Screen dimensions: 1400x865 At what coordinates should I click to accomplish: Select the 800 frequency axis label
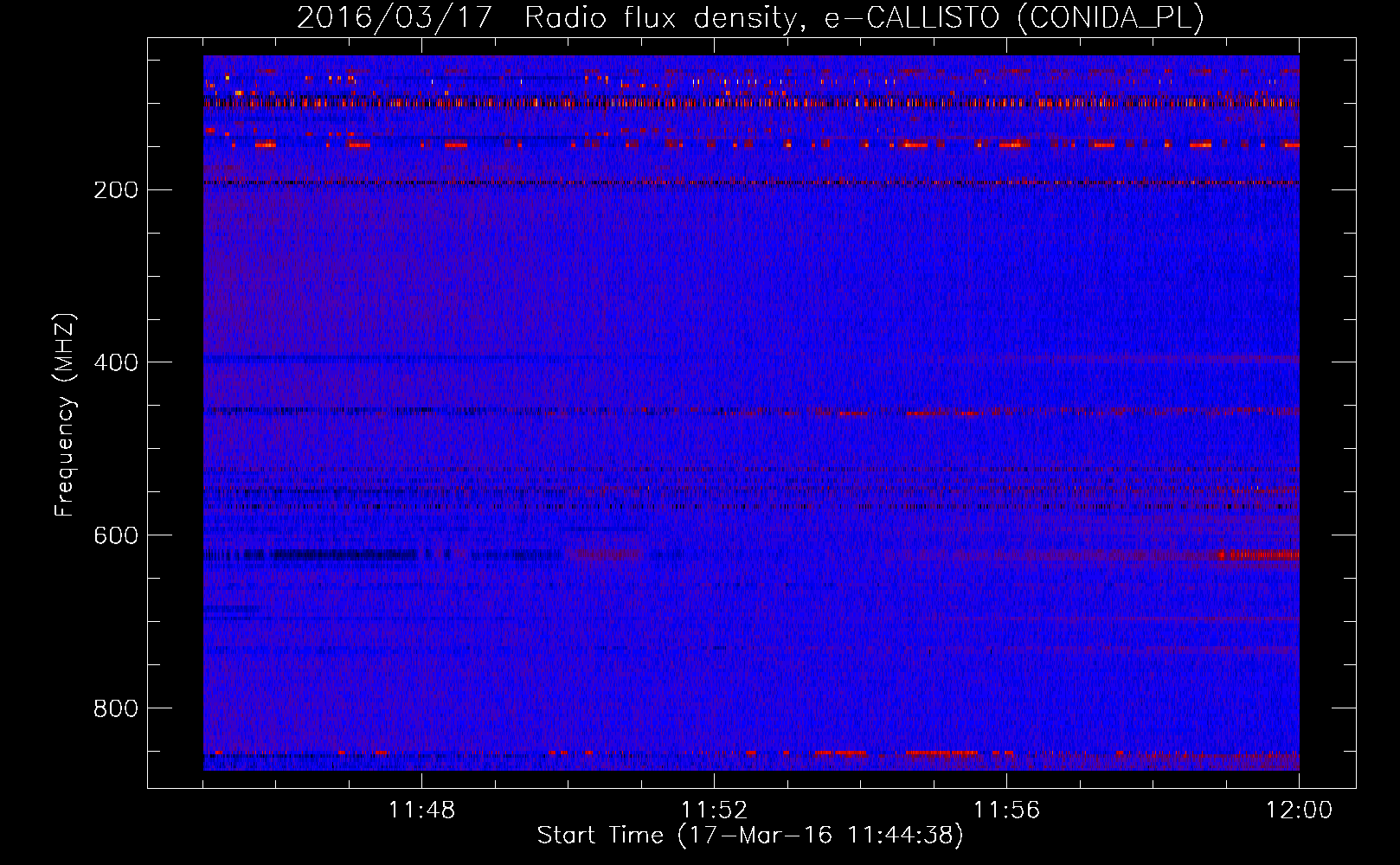[x=115, y=708]
